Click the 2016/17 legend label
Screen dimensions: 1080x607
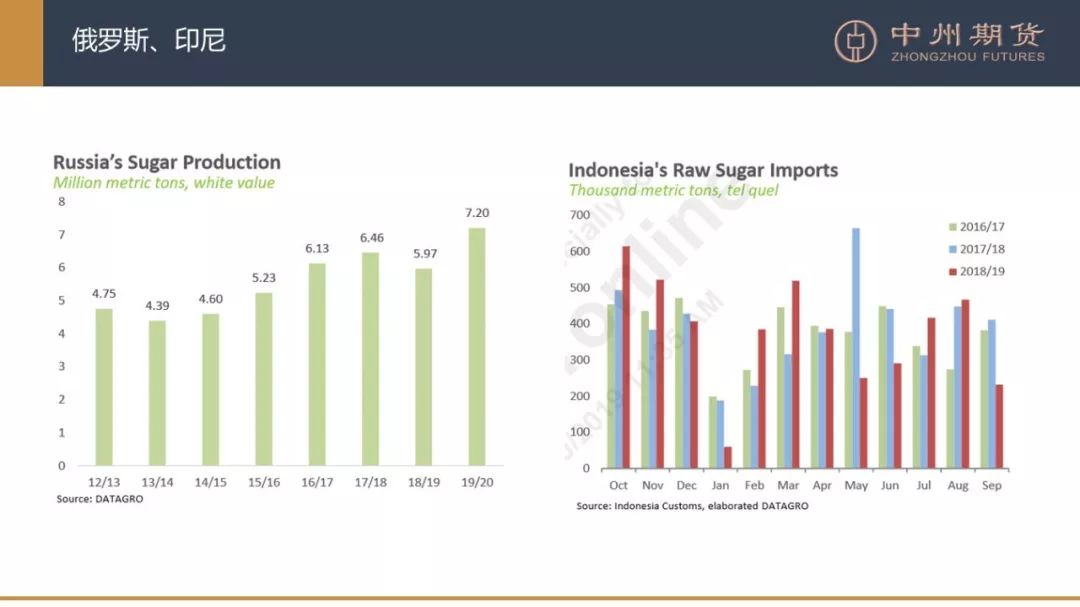click(982, 227)
